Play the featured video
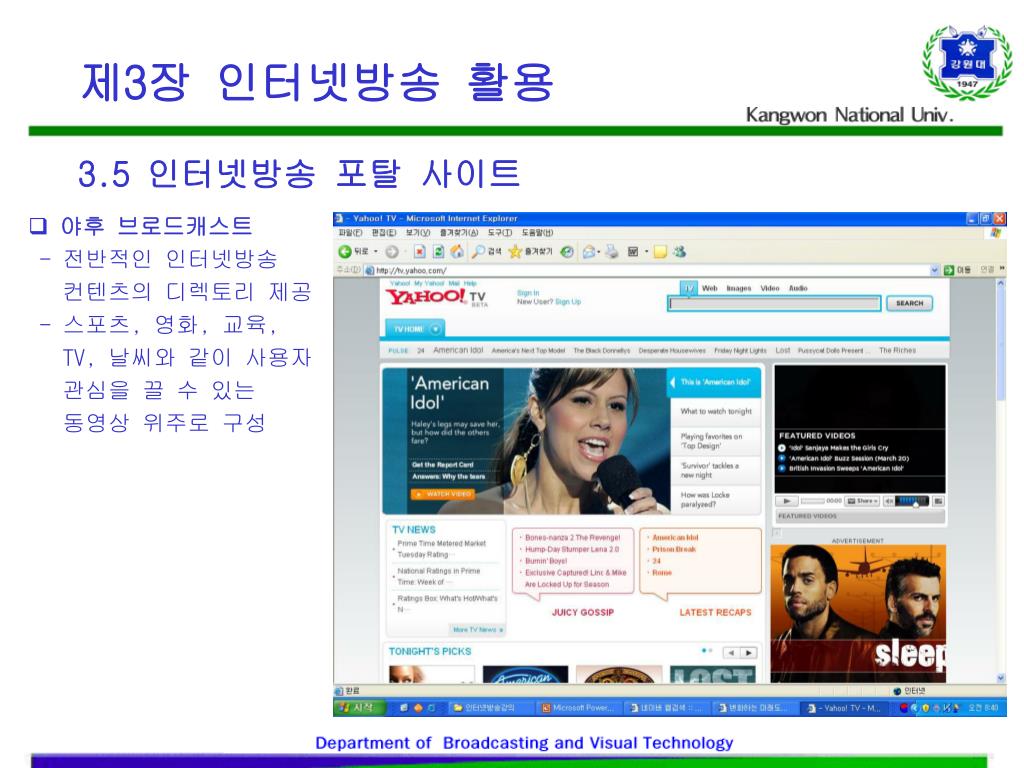The width and height of the screenshot is (1024, 768). point(787,501)
